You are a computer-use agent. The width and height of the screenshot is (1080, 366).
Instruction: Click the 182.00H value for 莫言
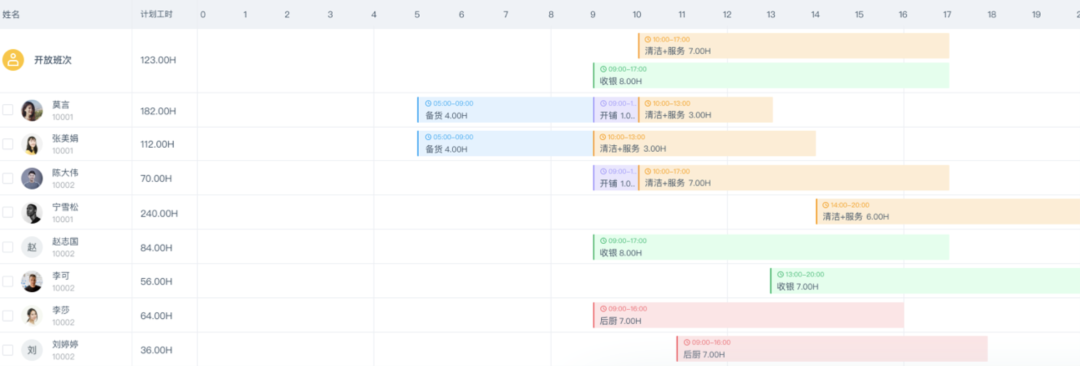(x=158, y=110)
